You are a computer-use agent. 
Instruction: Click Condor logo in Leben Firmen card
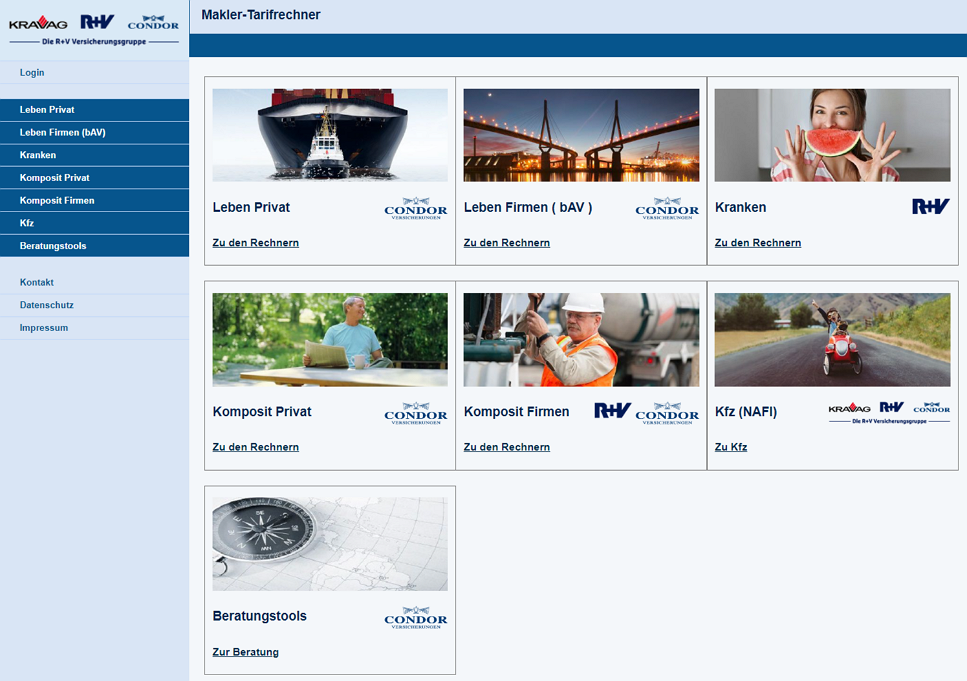click(x=667, y=209)
